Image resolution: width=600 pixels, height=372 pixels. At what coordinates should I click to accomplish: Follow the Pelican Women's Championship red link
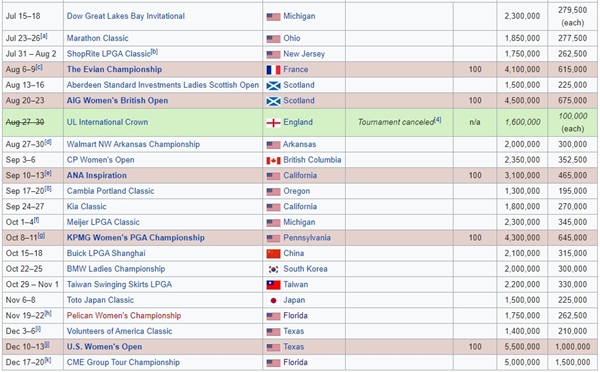[124, 315]
